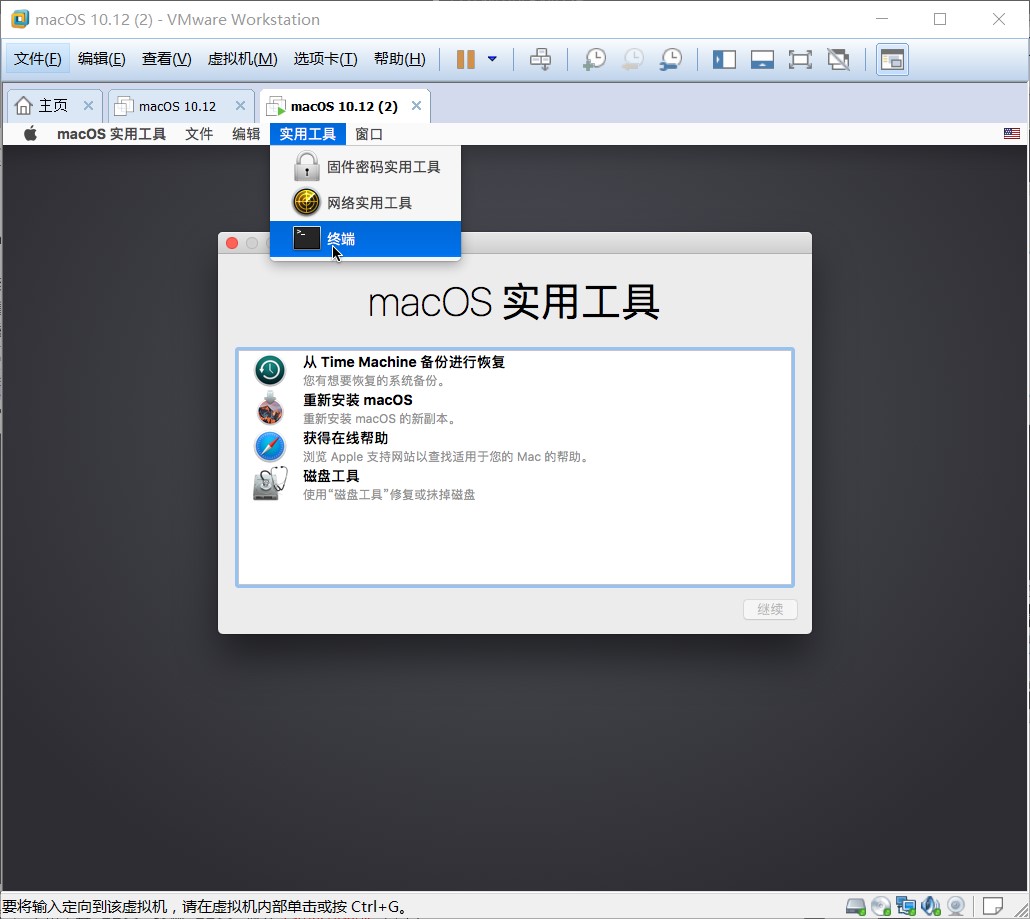The height and width of the screenshot is (919, 1030).
Task: Open the snapshot manager icon
Action: point(671,59)
